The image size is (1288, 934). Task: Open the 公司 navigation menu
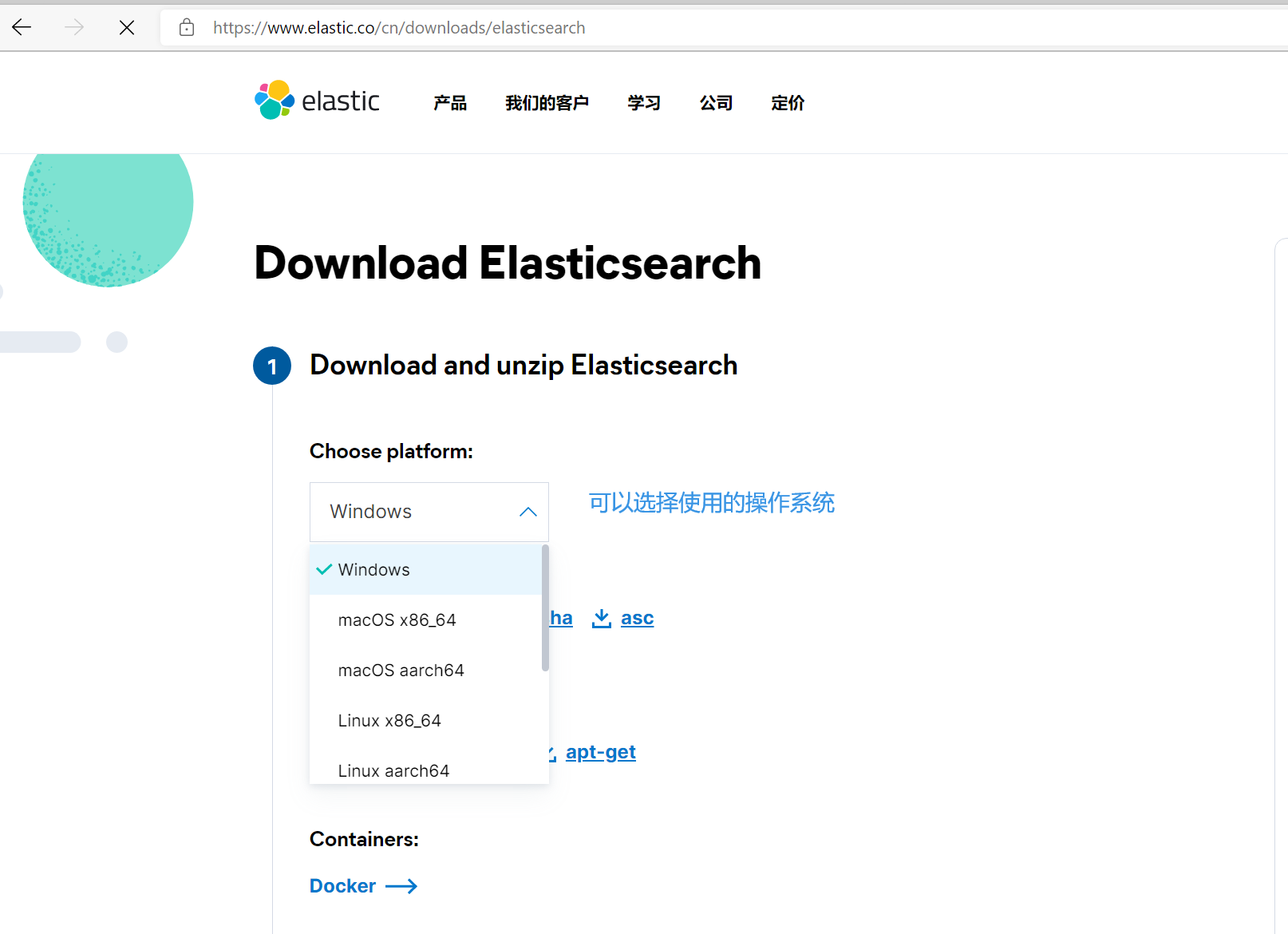pyautogui.click(x=716, y=103)
